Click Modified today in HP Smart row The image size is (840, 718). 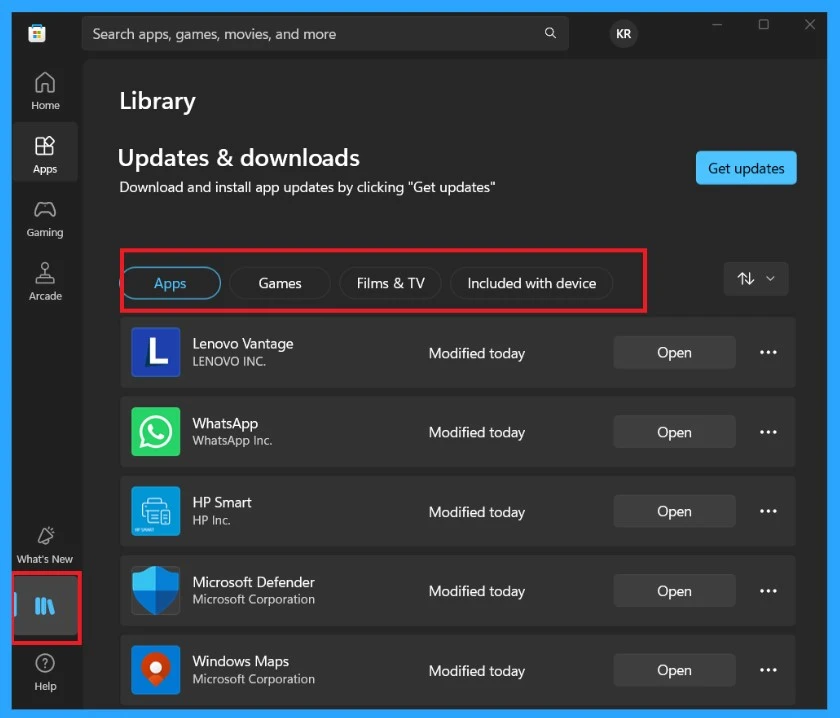(x=477, y=512)
